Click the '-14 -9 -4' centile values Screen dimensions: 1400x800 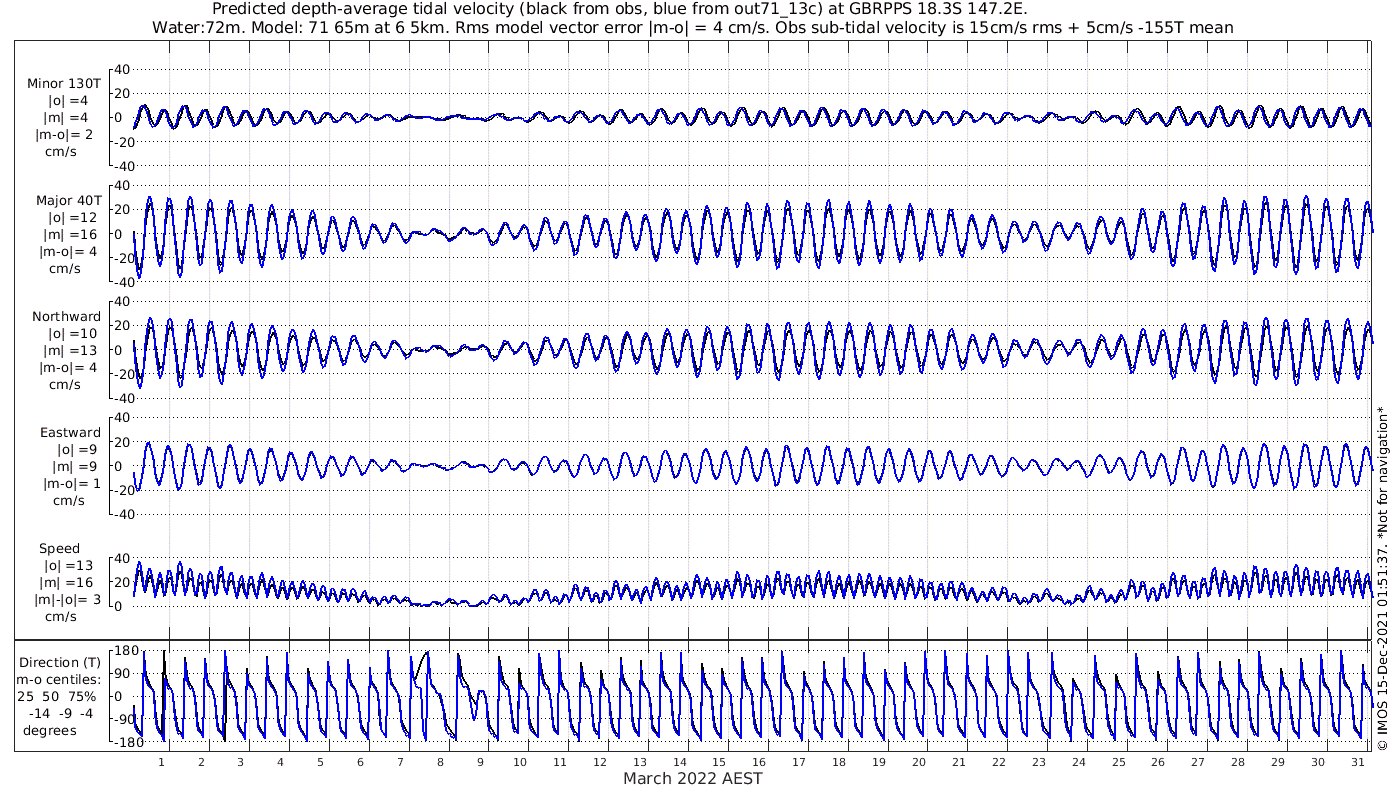60,714
